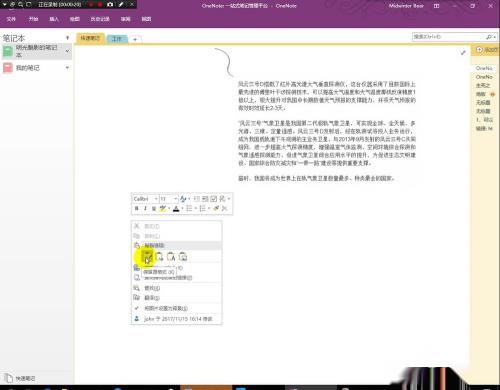500x390 pixels.
Task: Open the numbering dropdown arrow
Action: click(x=209, y=209)
